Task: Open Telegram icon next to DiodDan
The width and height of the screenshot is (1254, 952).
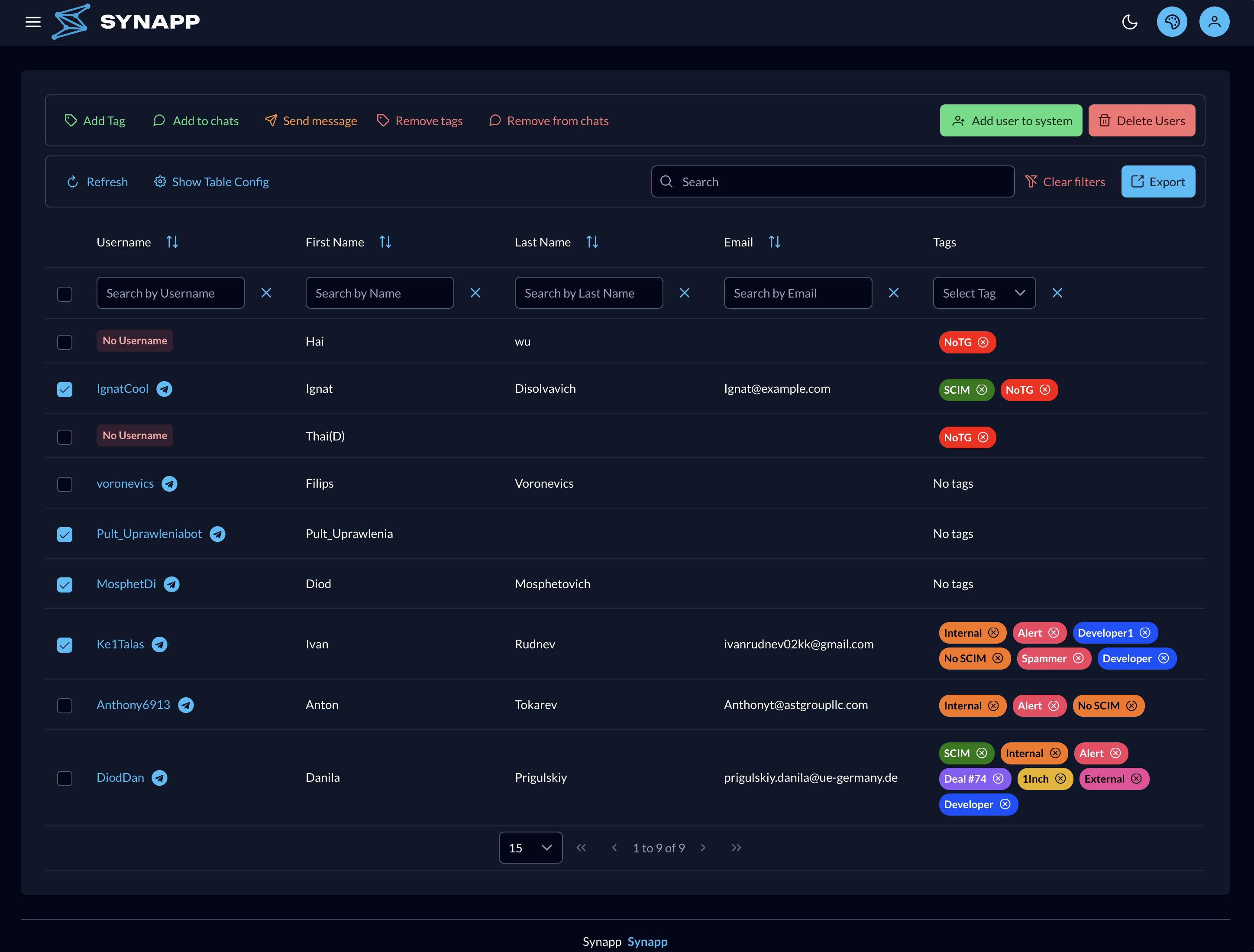Action: tap(160, 778)
